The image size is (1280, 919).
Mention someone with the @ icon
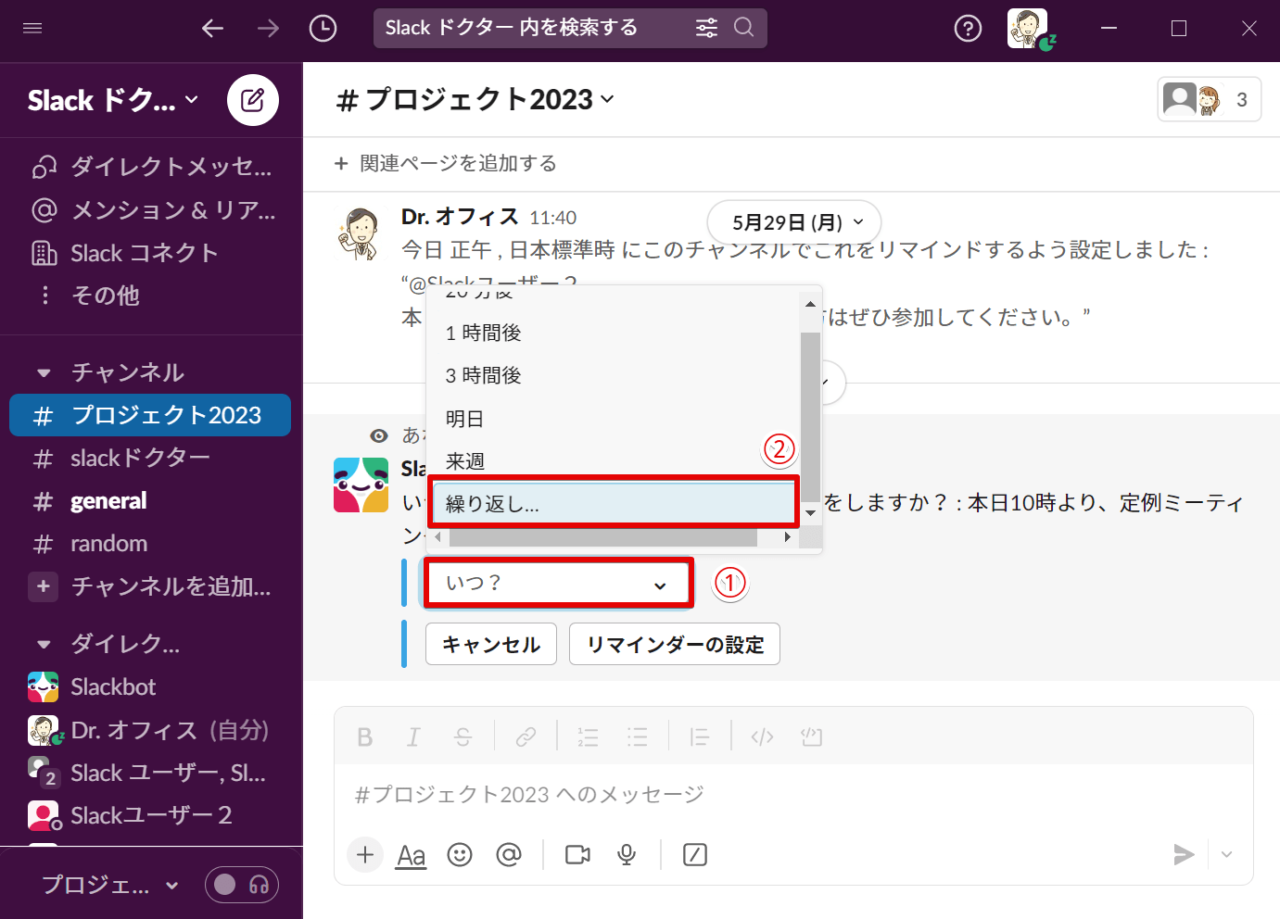[509, 855]
